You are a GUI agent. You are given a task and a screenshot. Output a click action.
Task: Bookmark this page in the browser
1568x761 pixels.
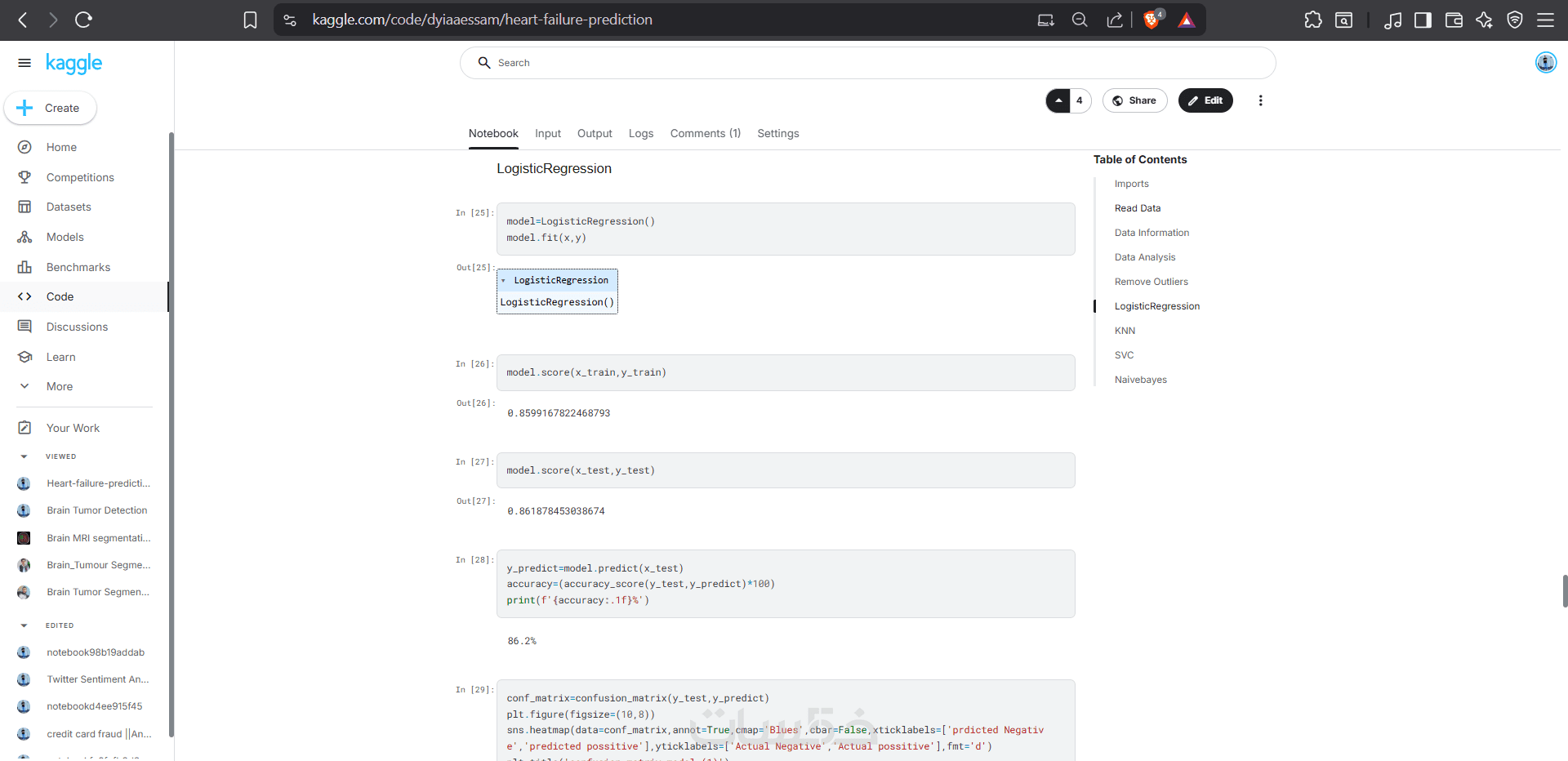(251, 20)
